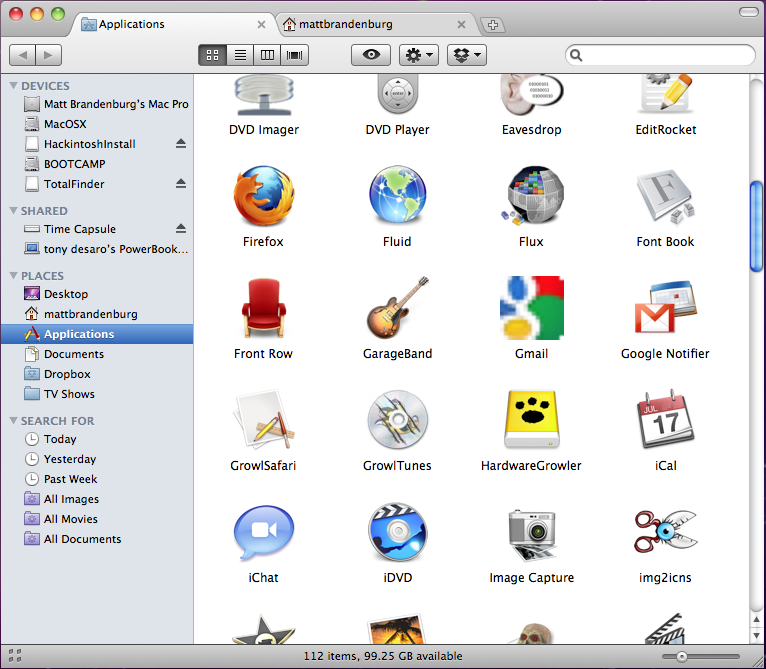The width and height of the screenshot is (766, 669).
Task: Select the iCal calendar icon
Action: click(665, 419)
